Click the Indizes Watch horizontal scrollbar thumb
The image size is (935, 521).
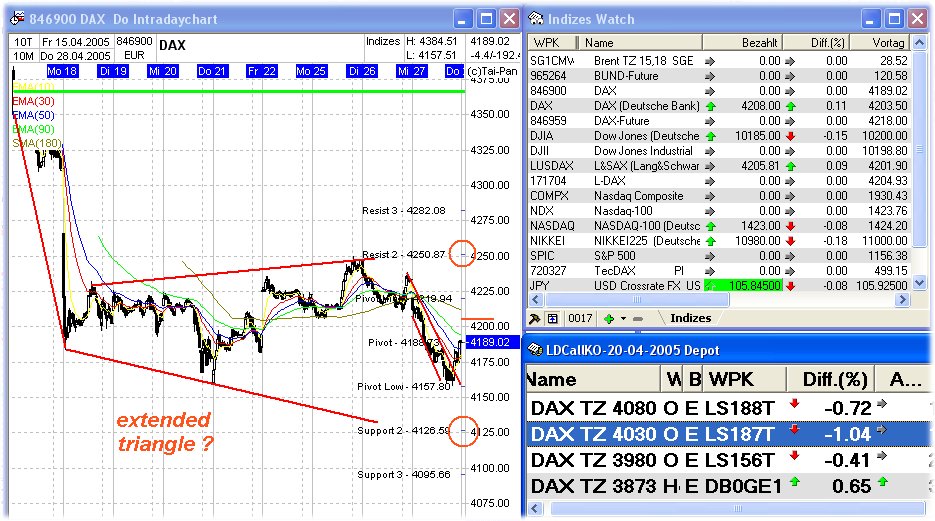(x=637, y=300)
